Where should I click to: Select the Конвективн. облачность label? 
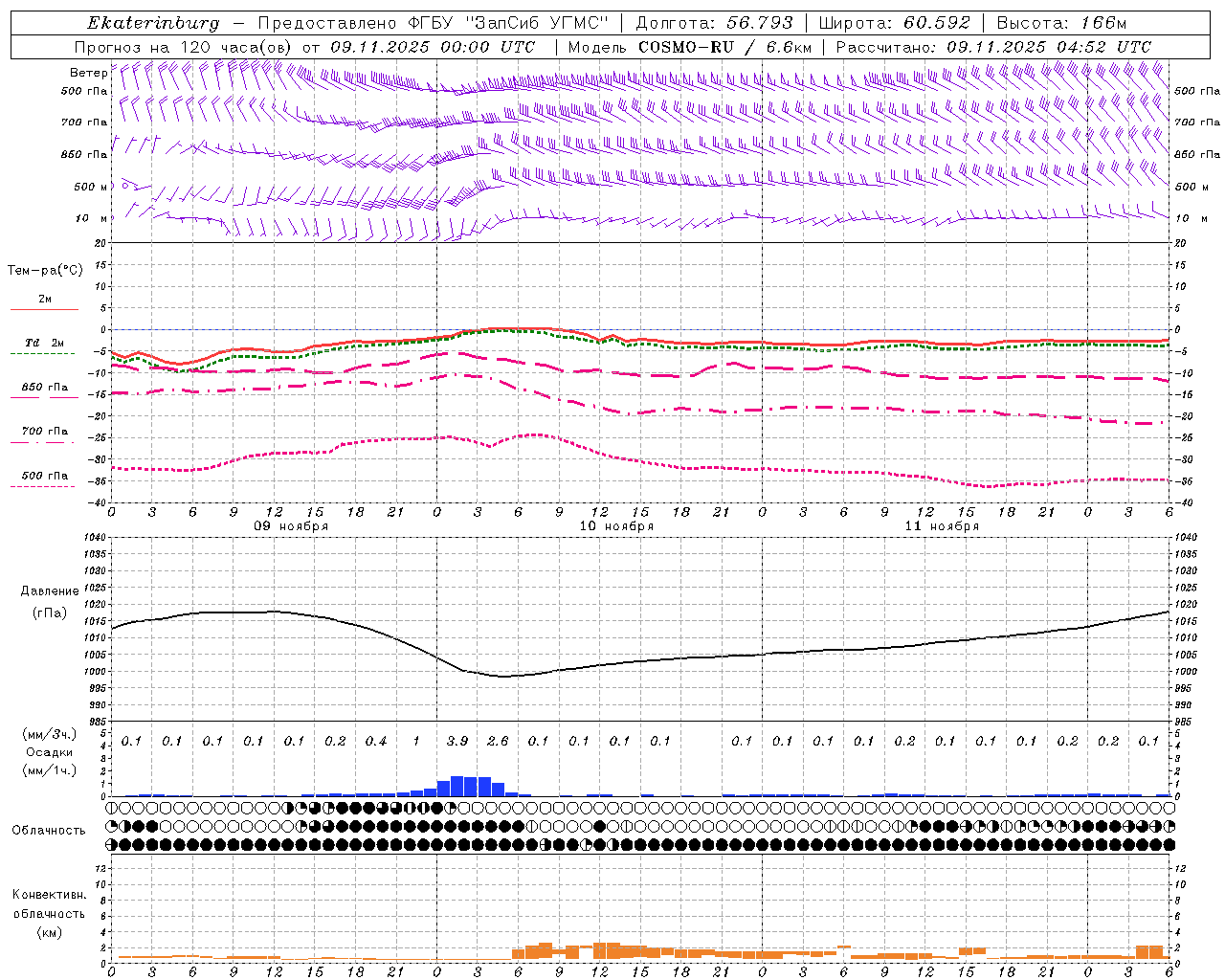[x=49, y=904]
